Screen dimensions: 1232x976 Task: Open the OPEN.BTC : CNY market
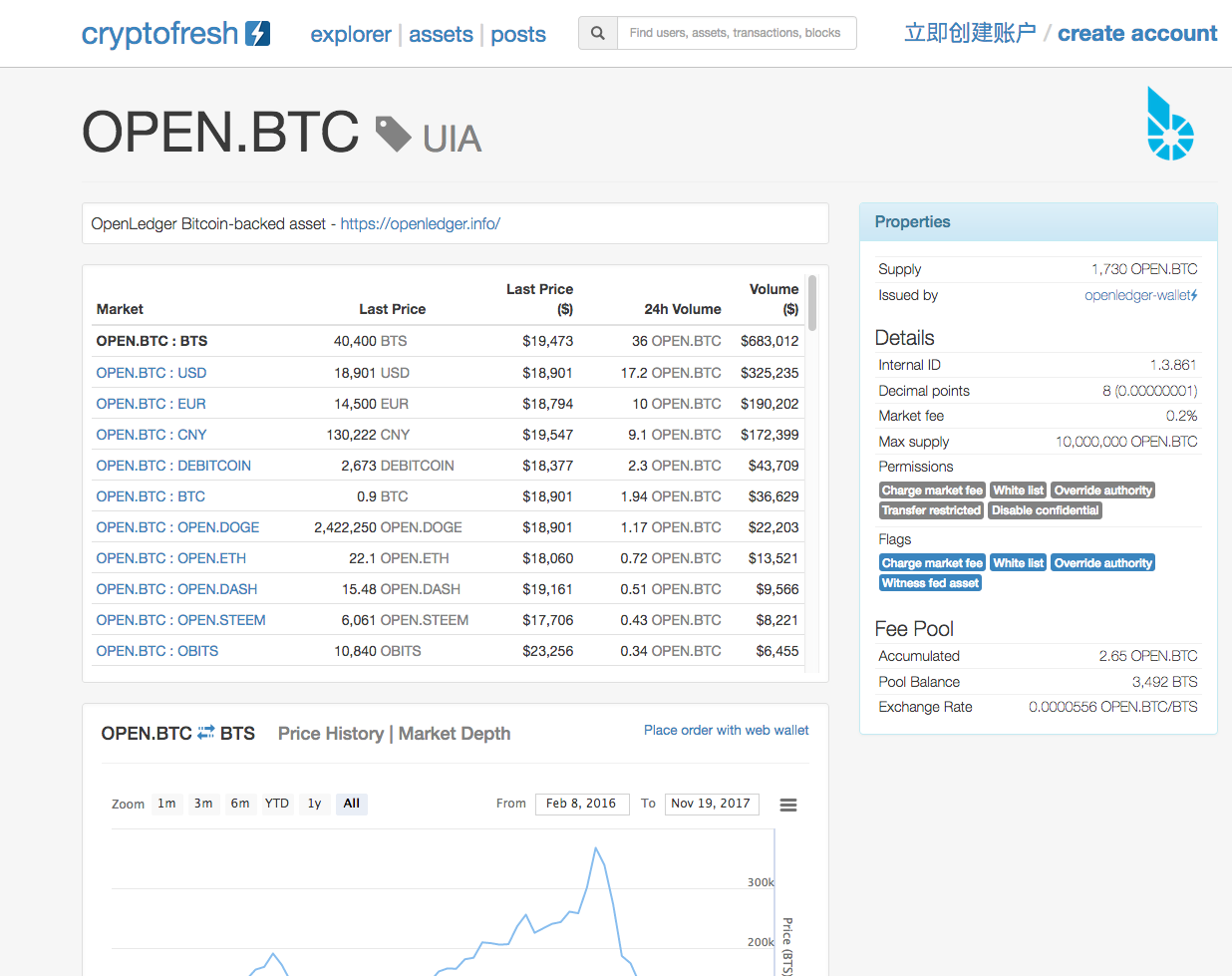coord(152,435)
